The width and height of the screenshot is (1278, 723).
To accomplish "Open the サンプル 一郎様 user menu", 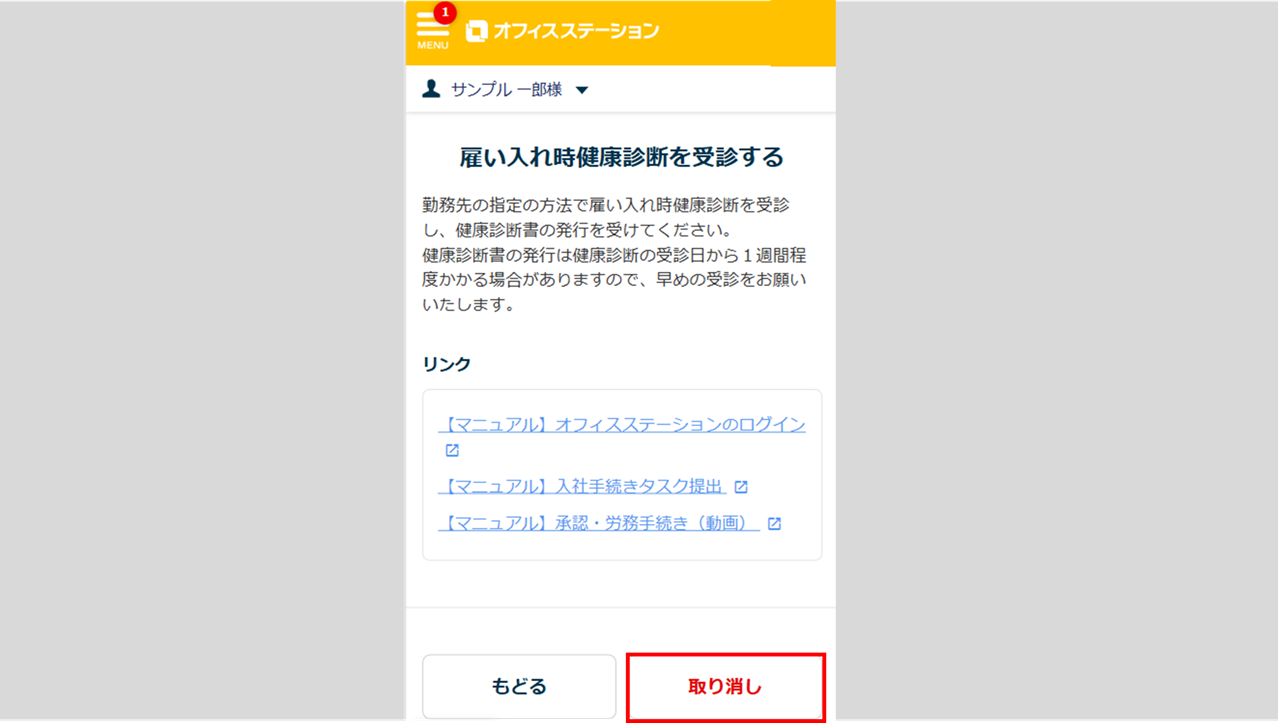I will pyautogui.click(x=506, y=89).
